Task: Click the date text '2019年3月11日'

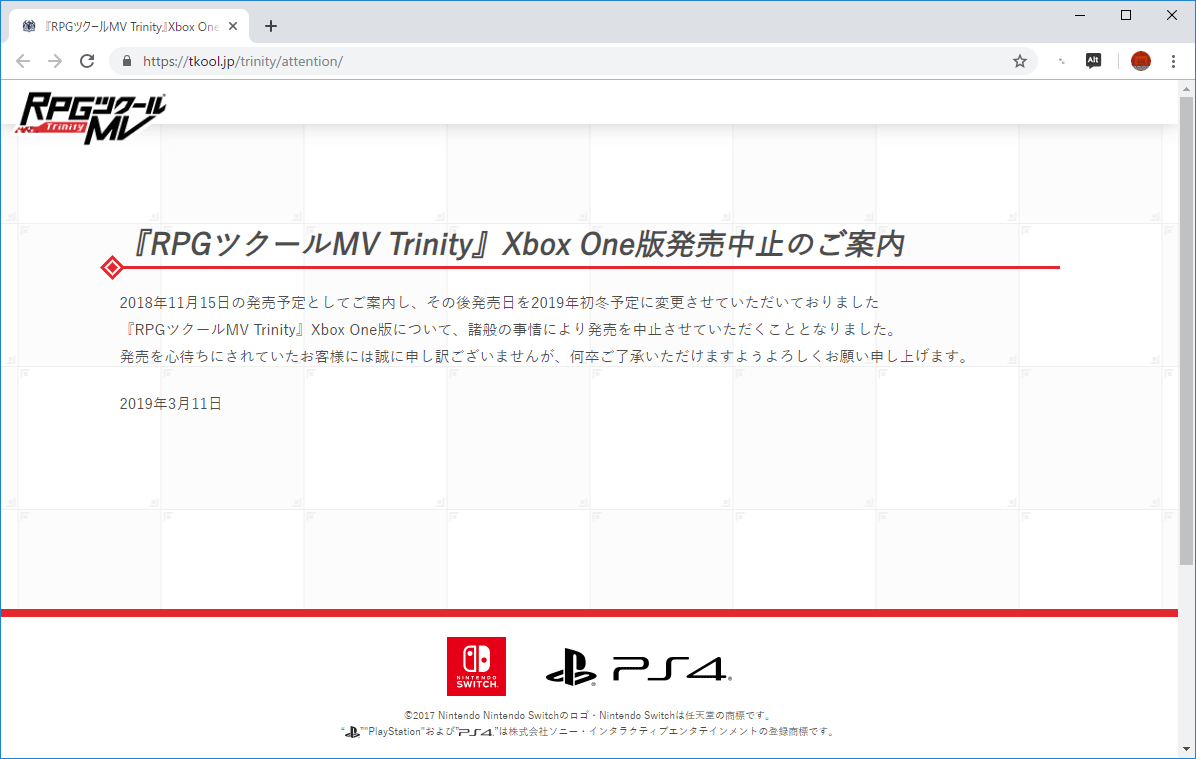Action: click(x=171, y=404)
